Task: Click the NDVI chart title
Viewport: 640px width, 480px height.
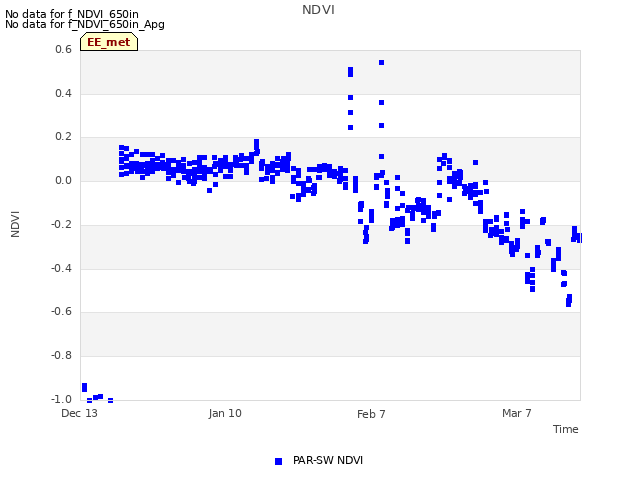Action: pos(318,9)
